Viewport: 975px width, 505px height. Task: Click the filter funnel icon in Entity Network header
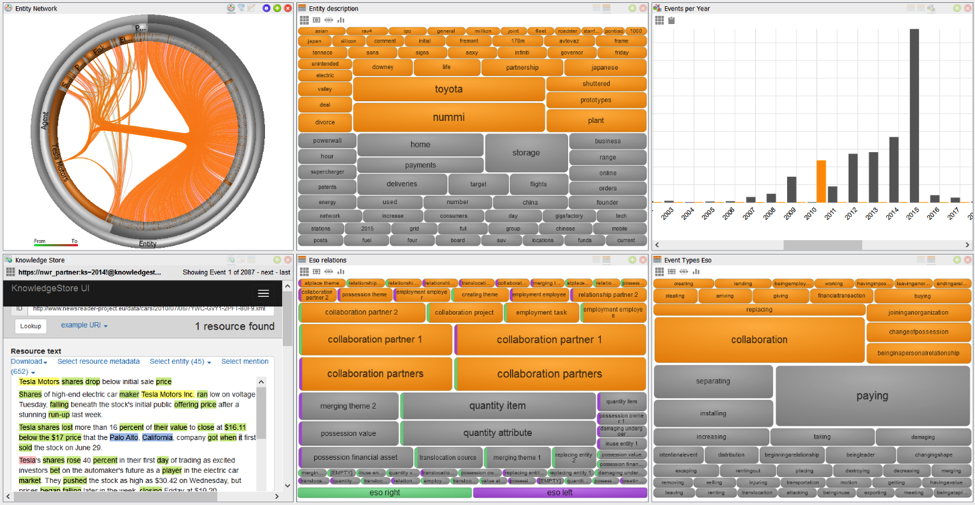(241, 8)
